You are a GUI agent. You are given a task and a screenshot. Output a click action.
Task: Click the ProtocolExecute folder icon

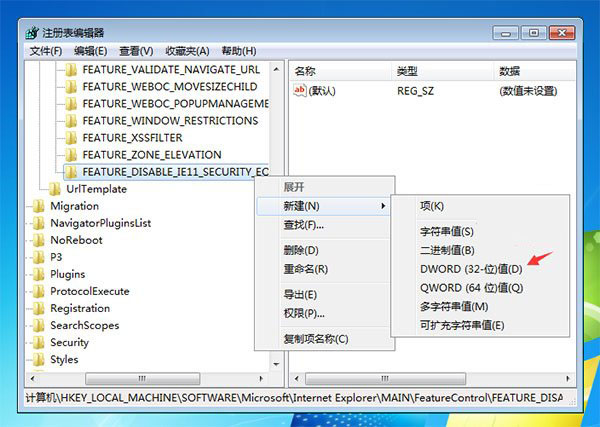coord(39,291)
